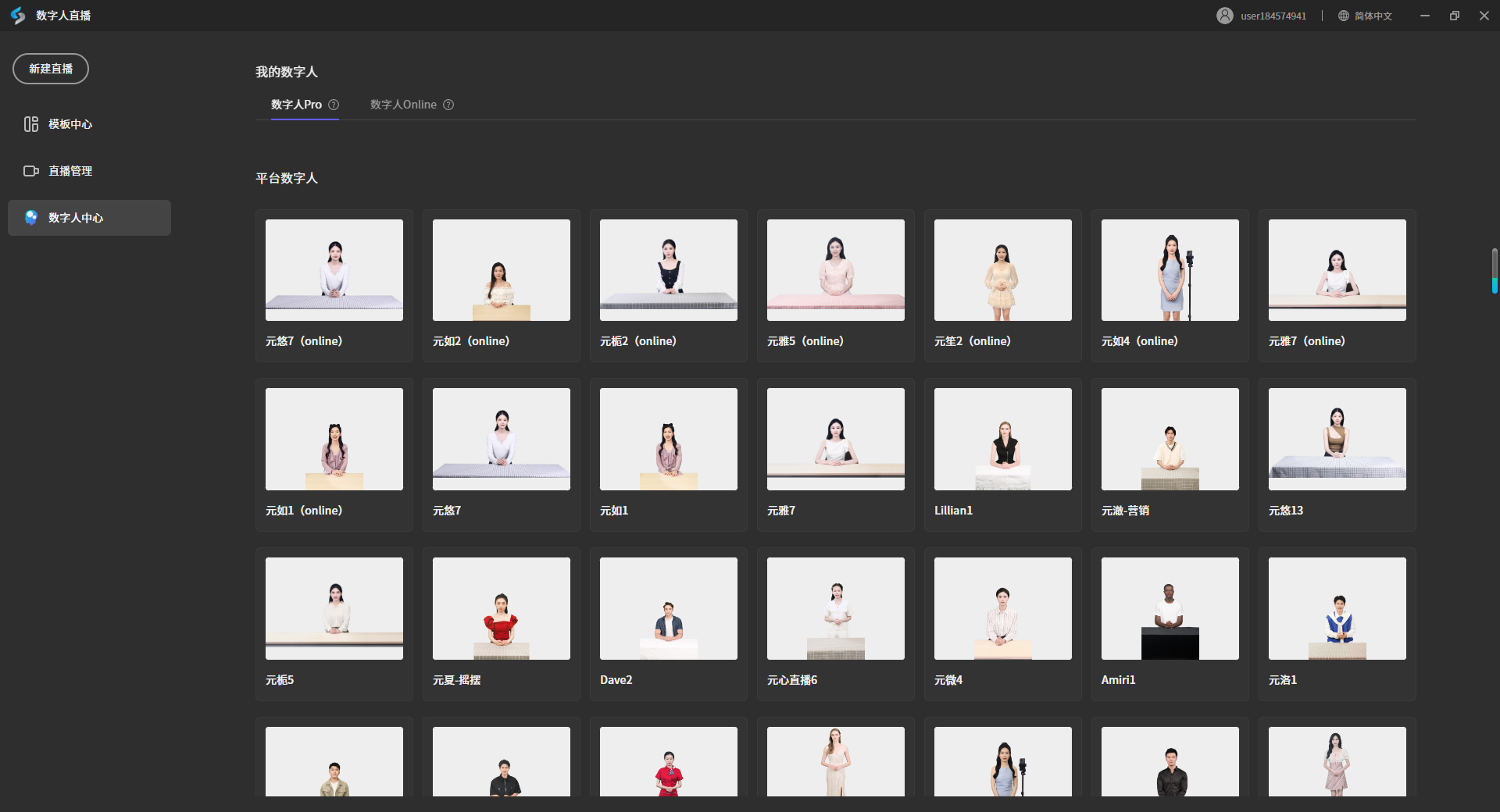This screenshot has width=1500, height=812.
Task: Click the 直播管理 camera icon
Action: 31,171
